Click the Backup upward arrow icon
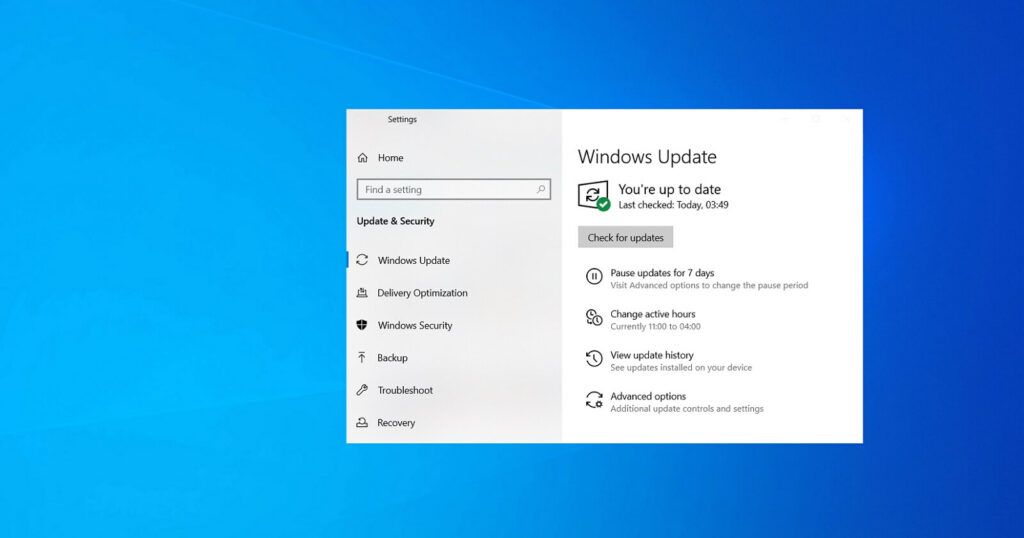 point(362,358)
